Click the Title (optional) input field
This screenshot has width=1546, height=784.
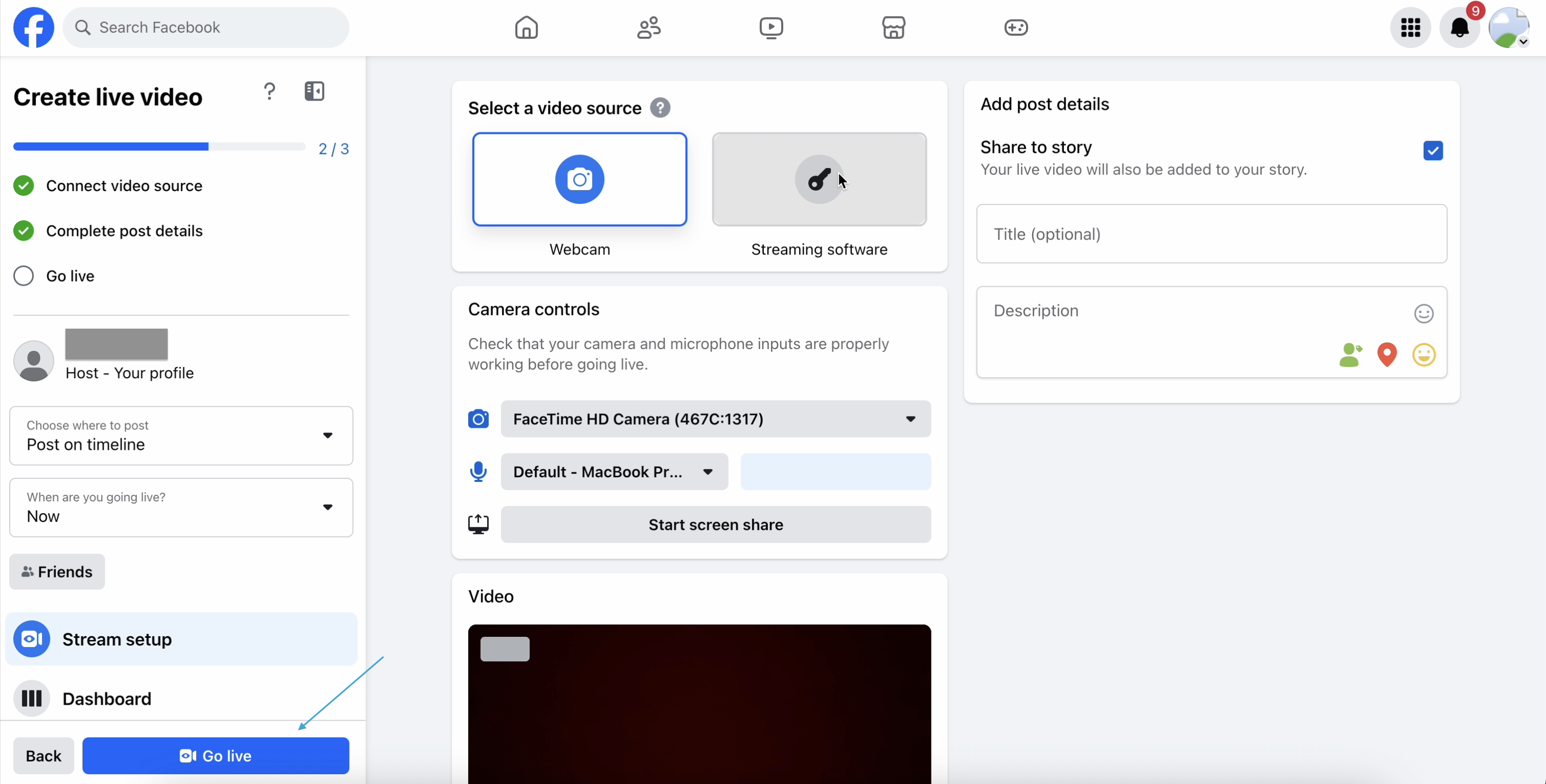tap(1211, 234)
